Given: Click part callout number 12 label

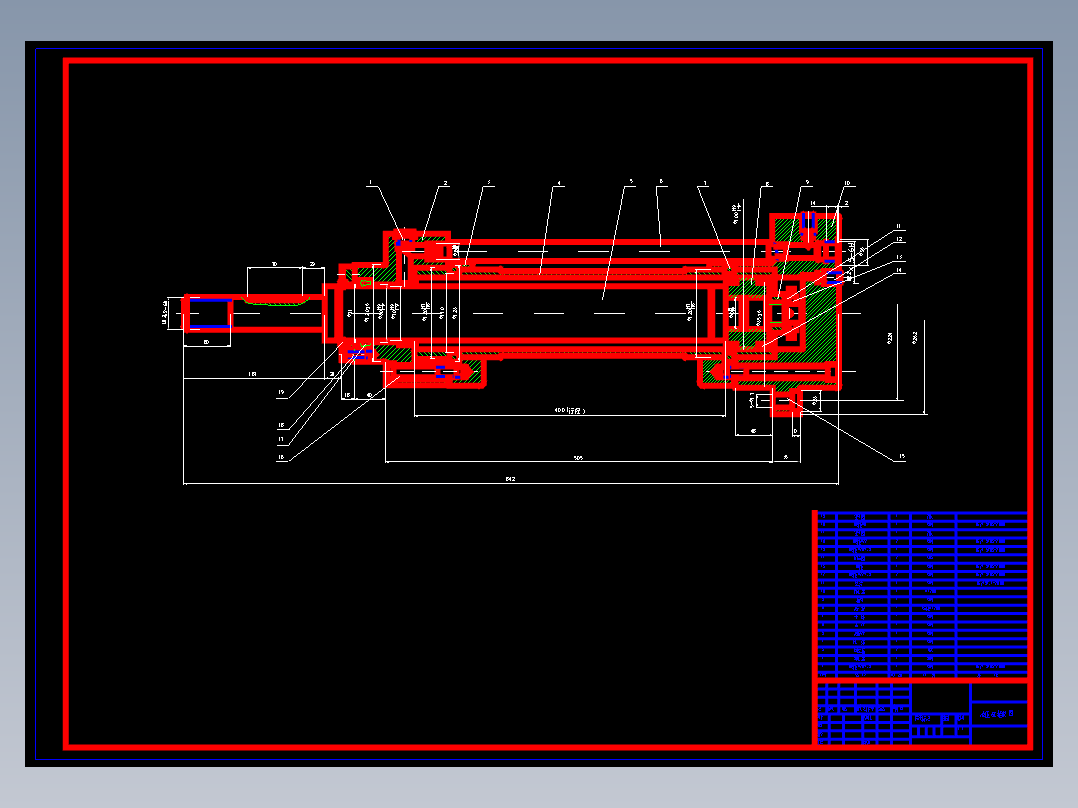Looking at the screenshot, I should pos(899,239).
